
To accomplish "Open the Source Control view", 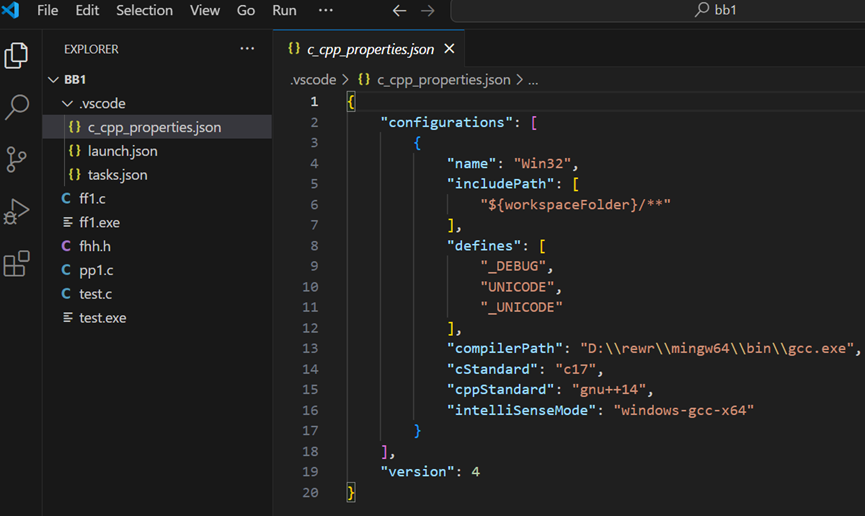I will (16, 159).
